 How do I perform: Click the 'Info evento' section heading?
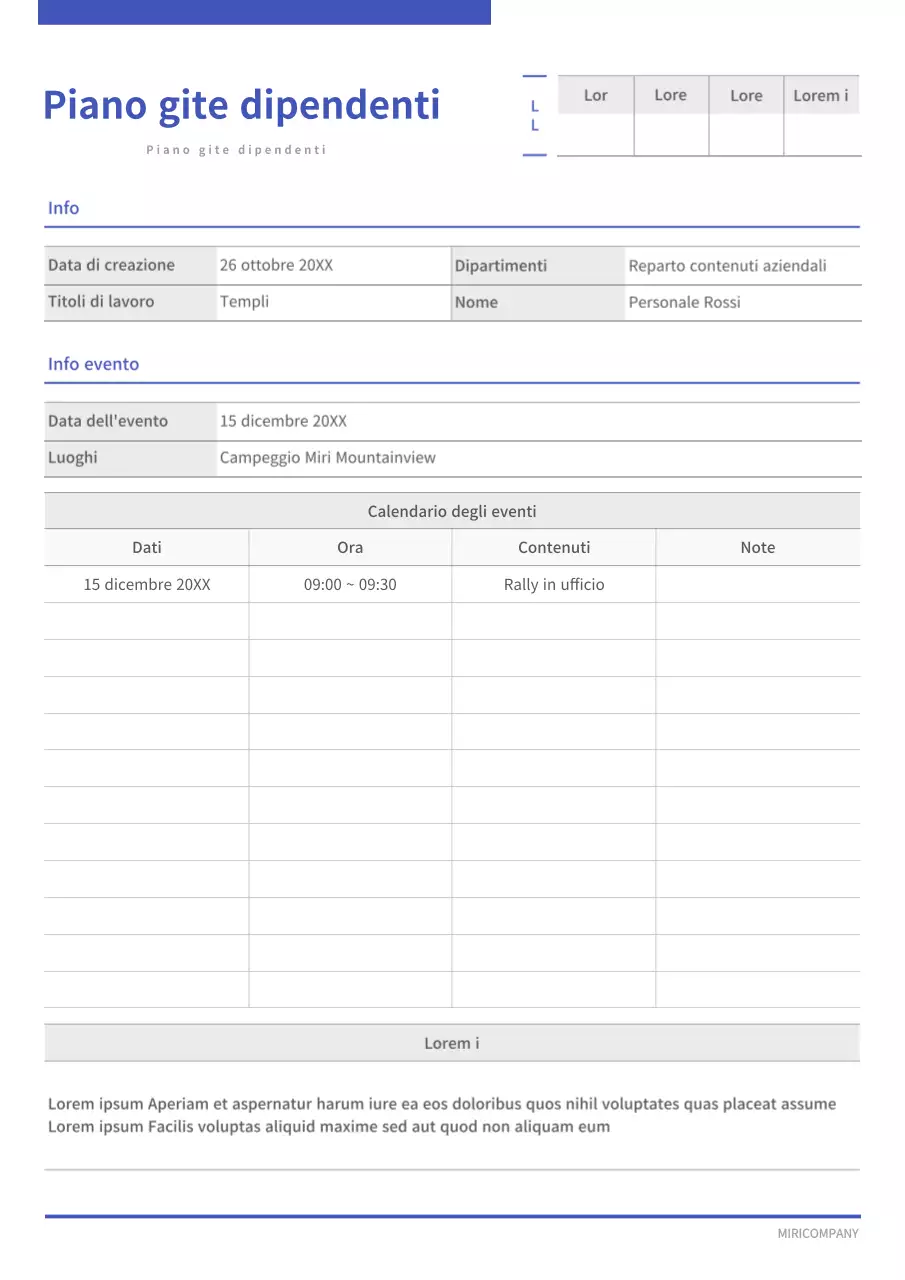pyautogui.click(x=93, y=364)
